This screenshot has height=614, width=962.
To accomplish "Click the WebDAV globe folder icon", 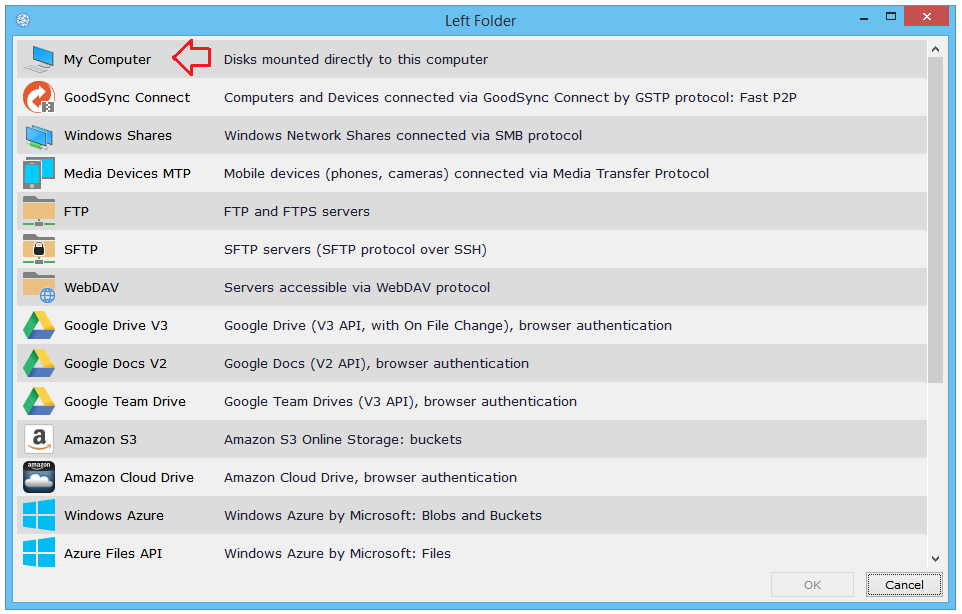I will (x=39, y=287).
